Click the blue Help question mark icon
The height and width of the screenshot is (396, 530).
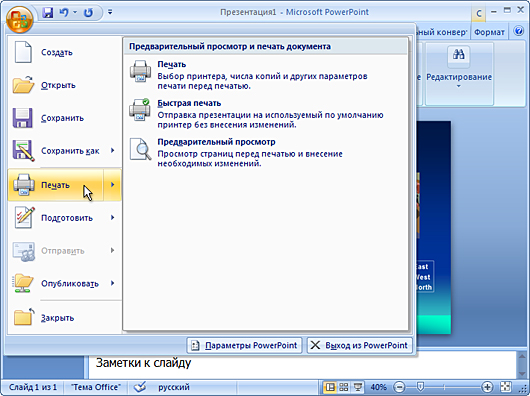coord(519,31)
